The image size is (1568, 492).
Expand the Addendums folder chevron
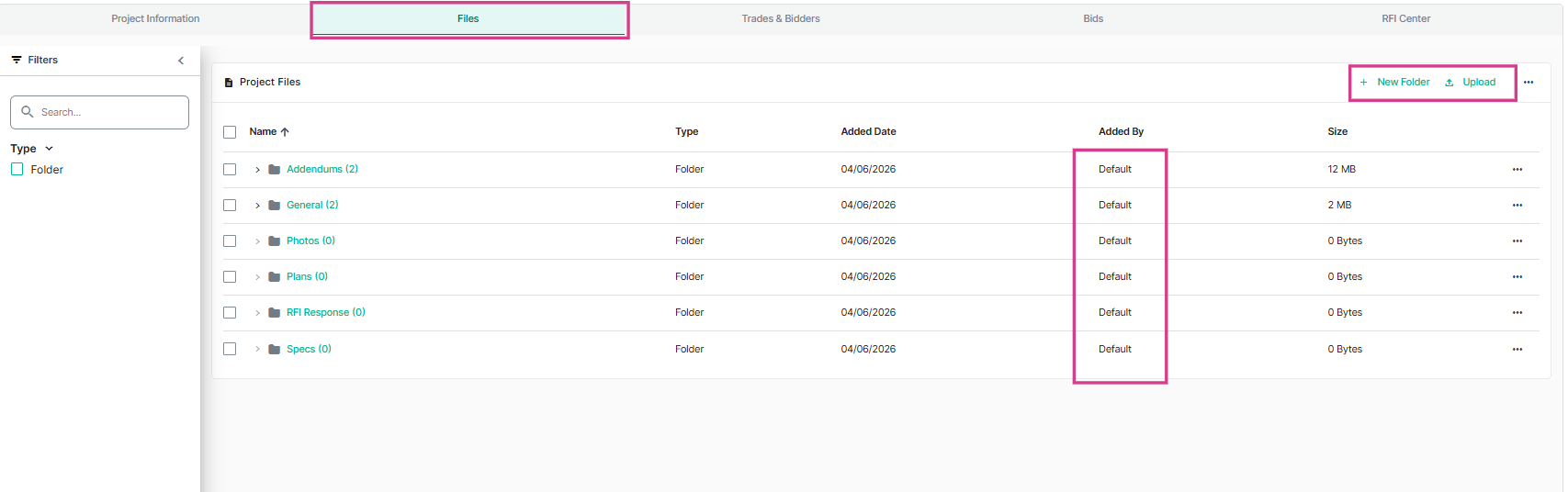point(257,170)
